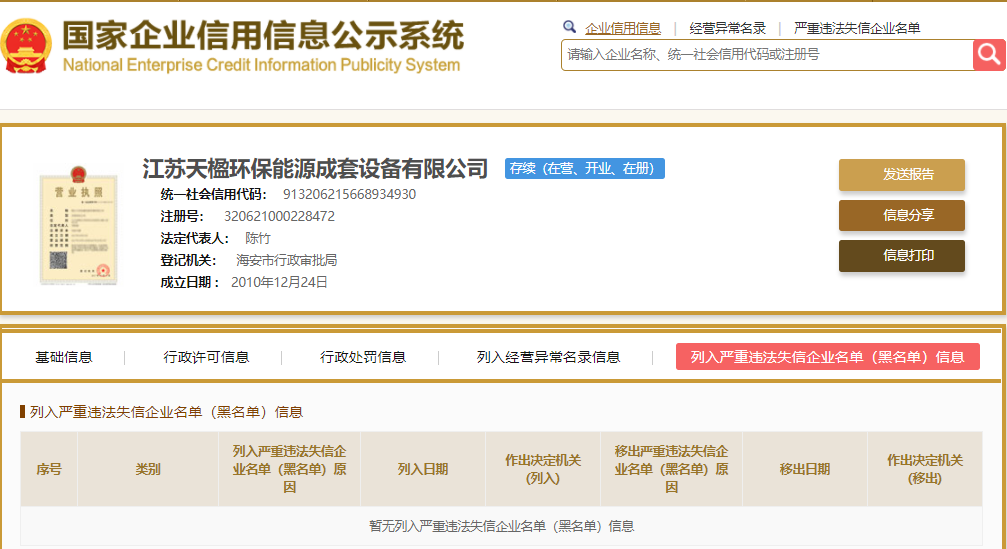Screen dimensions: 1007x549
Task: Select 企业信用信息 search category
Action: click(622, 28)
